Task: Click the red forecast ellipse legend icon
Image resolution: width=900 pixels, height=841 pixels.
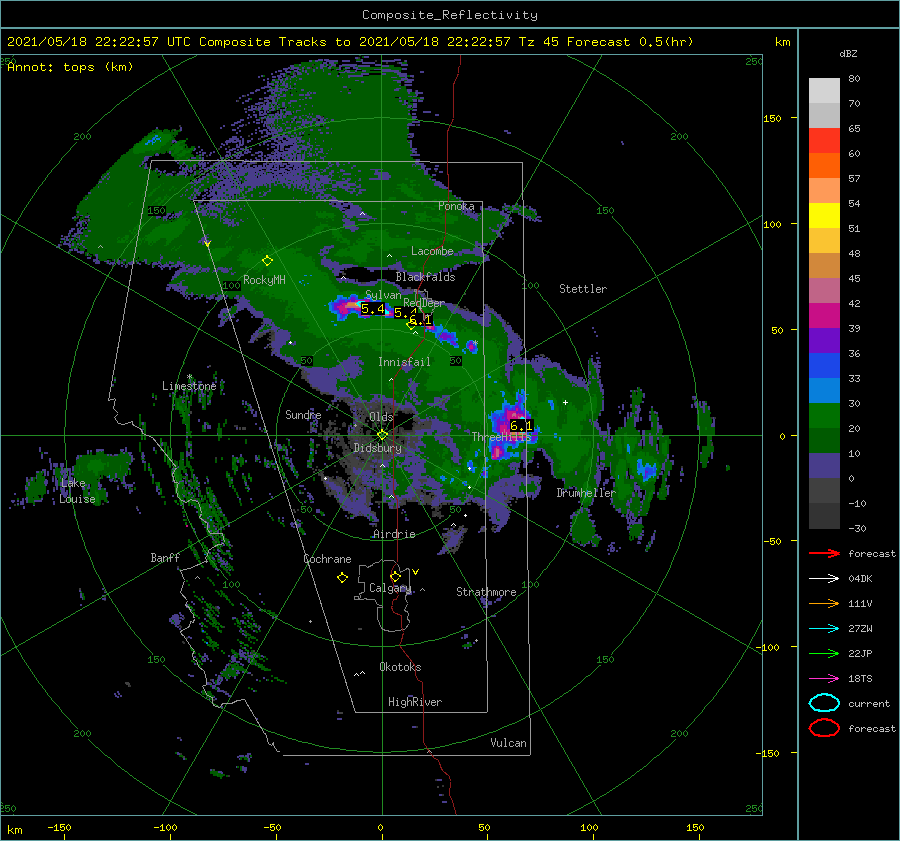Action: click(824, 728)
